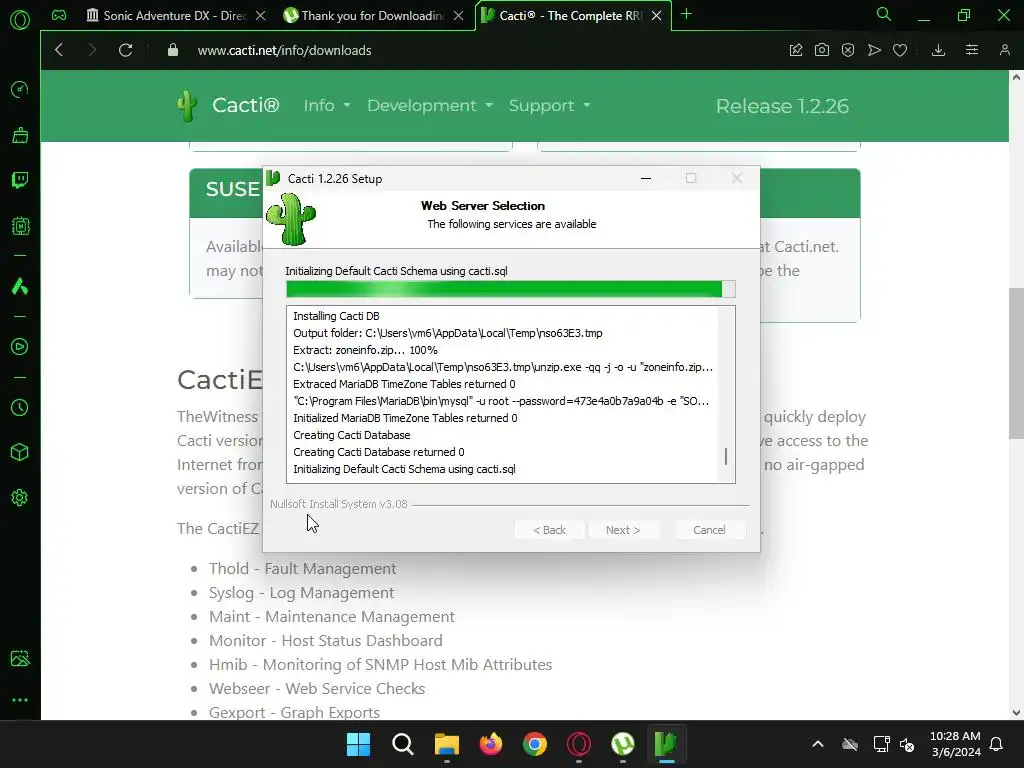Viewport: 1024px width, 768px height.
Task: Select 'Installing Cacti DB' log line
Action: click(336, 316)
